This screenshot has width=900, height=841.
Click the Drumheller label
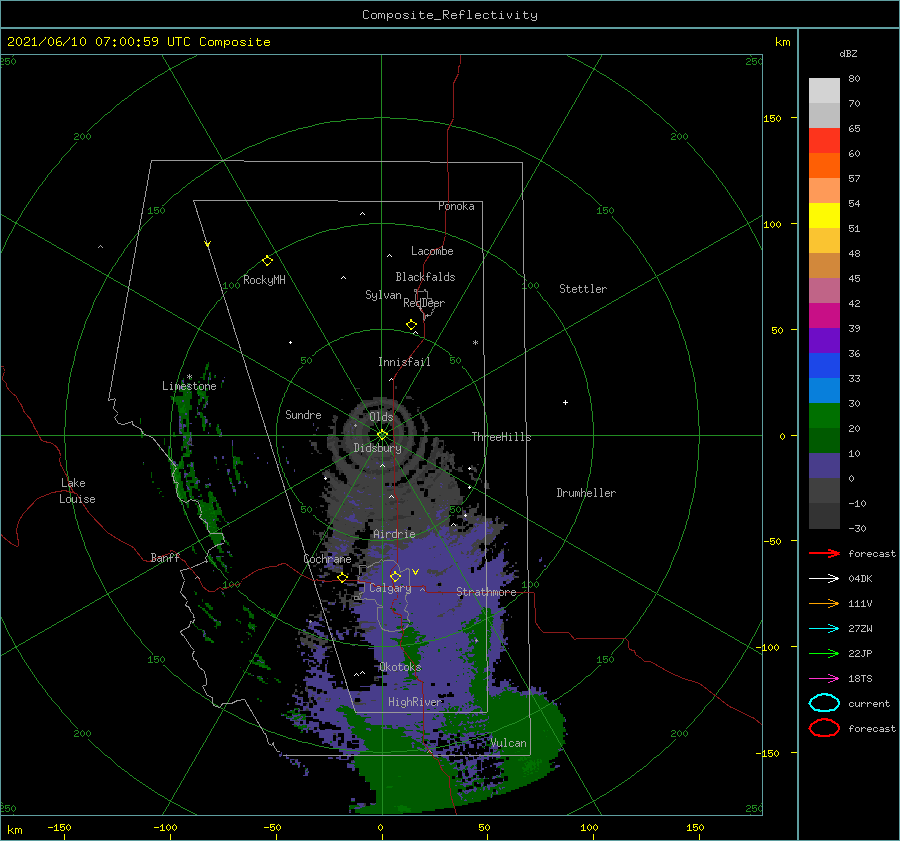[586, 493]
